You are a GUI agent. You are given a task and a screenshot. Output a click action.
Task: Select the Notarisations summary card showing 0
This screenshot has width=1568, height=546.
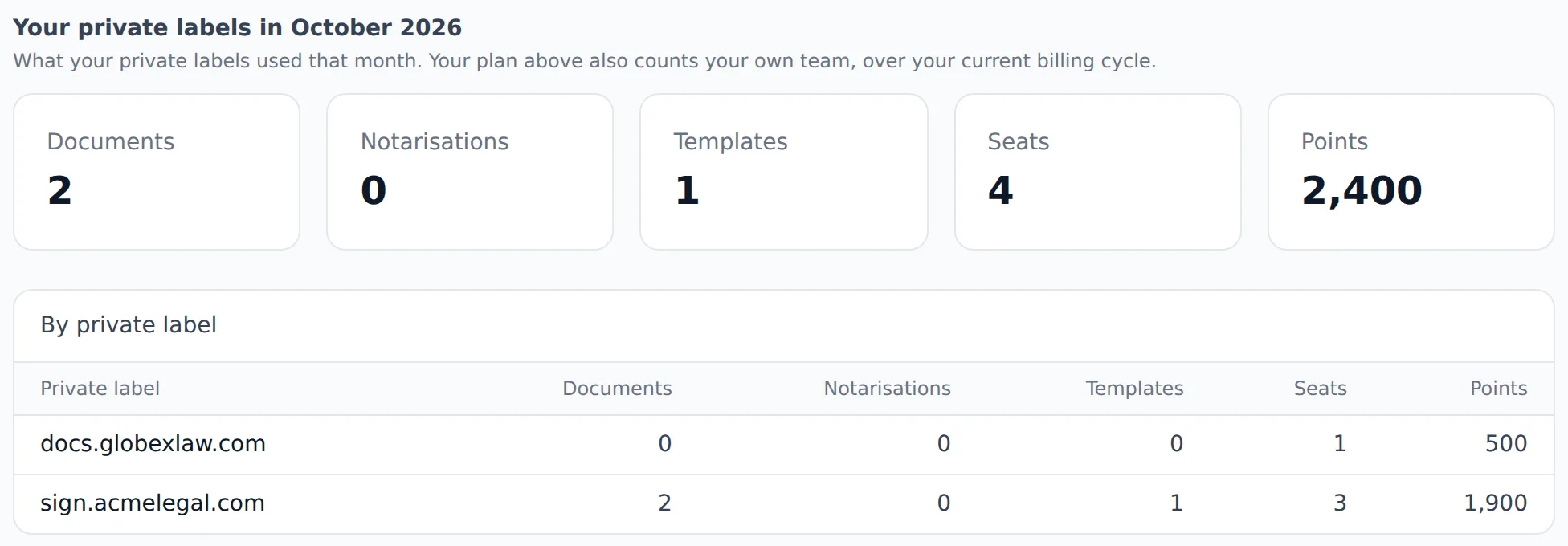[x=470, y=172]
